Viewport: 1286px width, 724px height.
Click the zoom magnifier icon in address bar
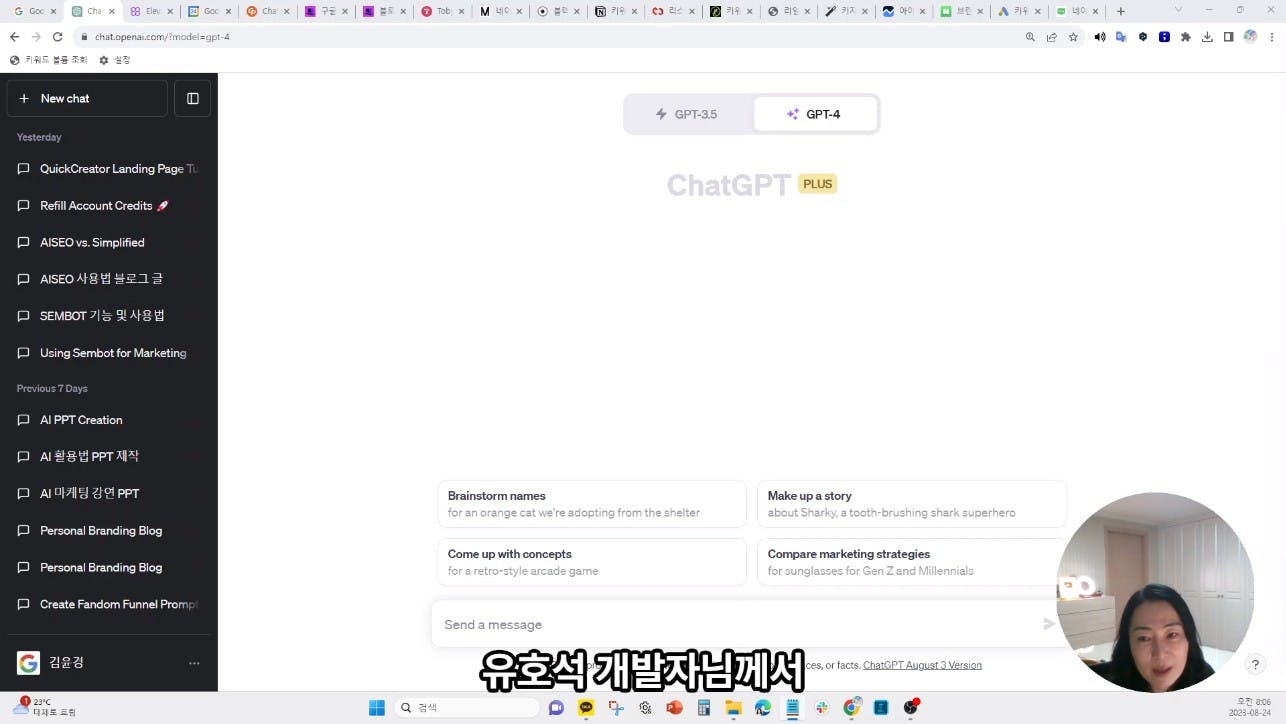point(1030,37)
